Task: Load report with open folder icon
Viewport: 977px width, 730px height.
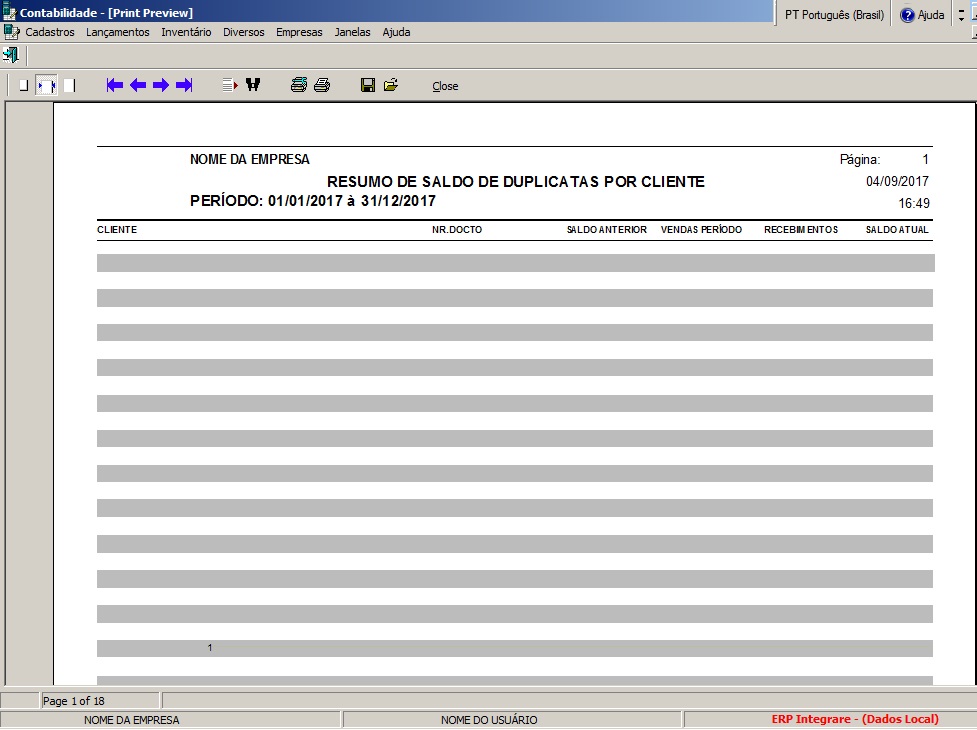Action: tap(390, 86)
